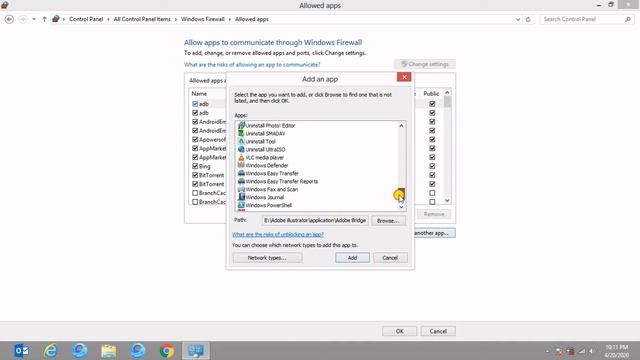Toggle the Public checkbox in Bing row
Image resolution: width=640 pixels, height=360 pixels.
click(x=432, y=166)
